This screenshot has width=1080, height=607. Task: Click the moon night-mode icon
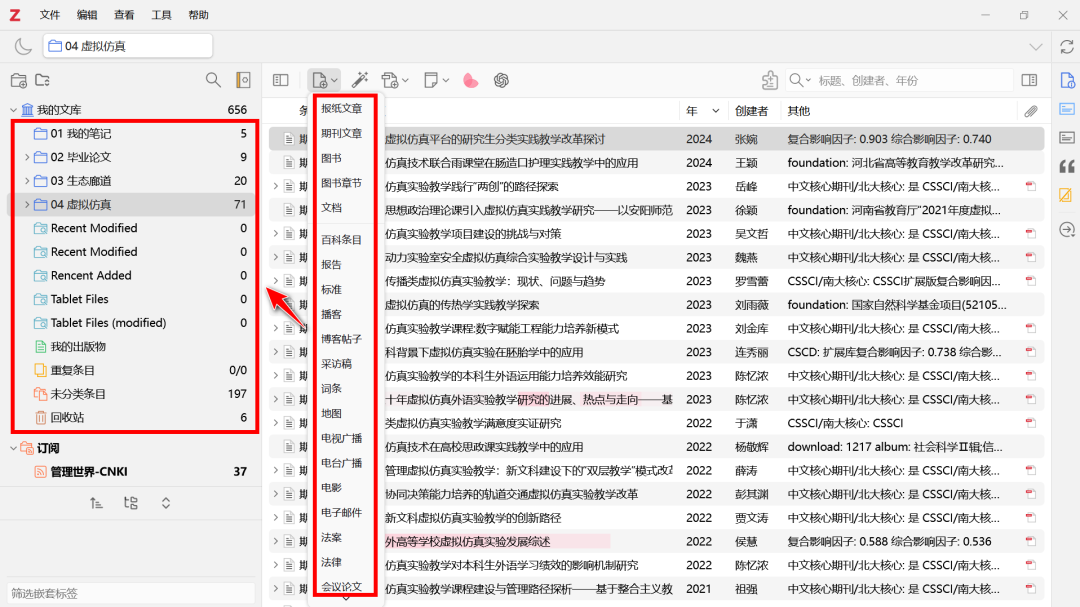click(x=23, y=46)
